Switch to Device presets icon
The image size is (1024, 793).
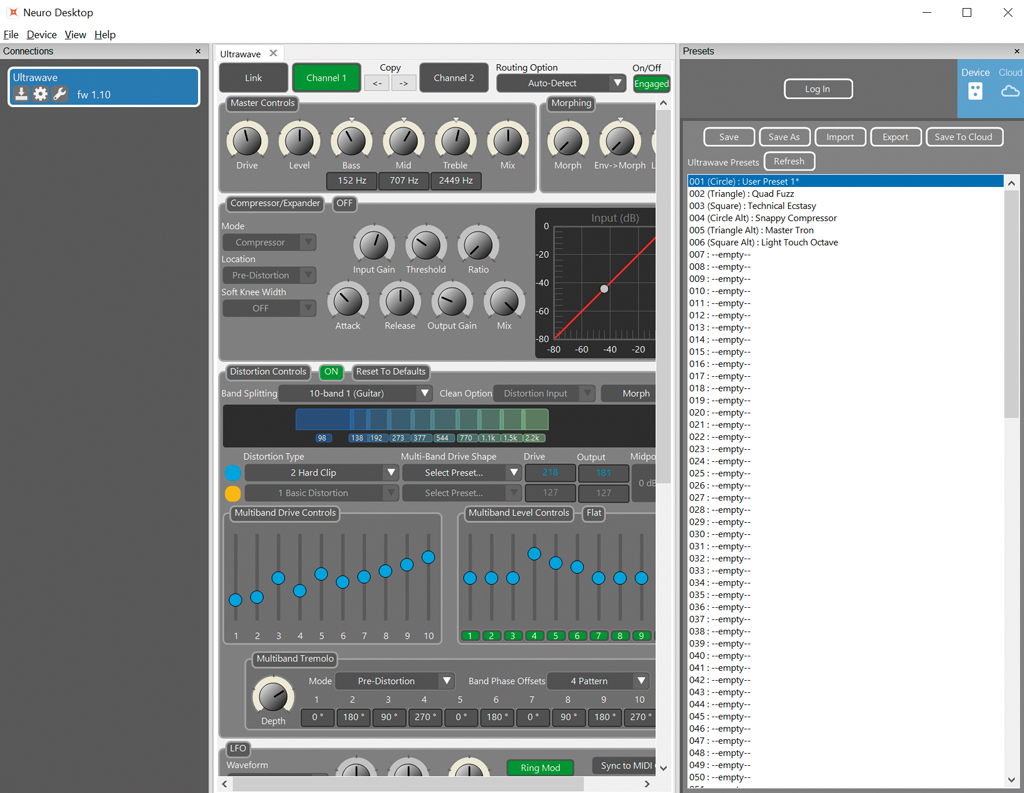click(x=975, y=91)
